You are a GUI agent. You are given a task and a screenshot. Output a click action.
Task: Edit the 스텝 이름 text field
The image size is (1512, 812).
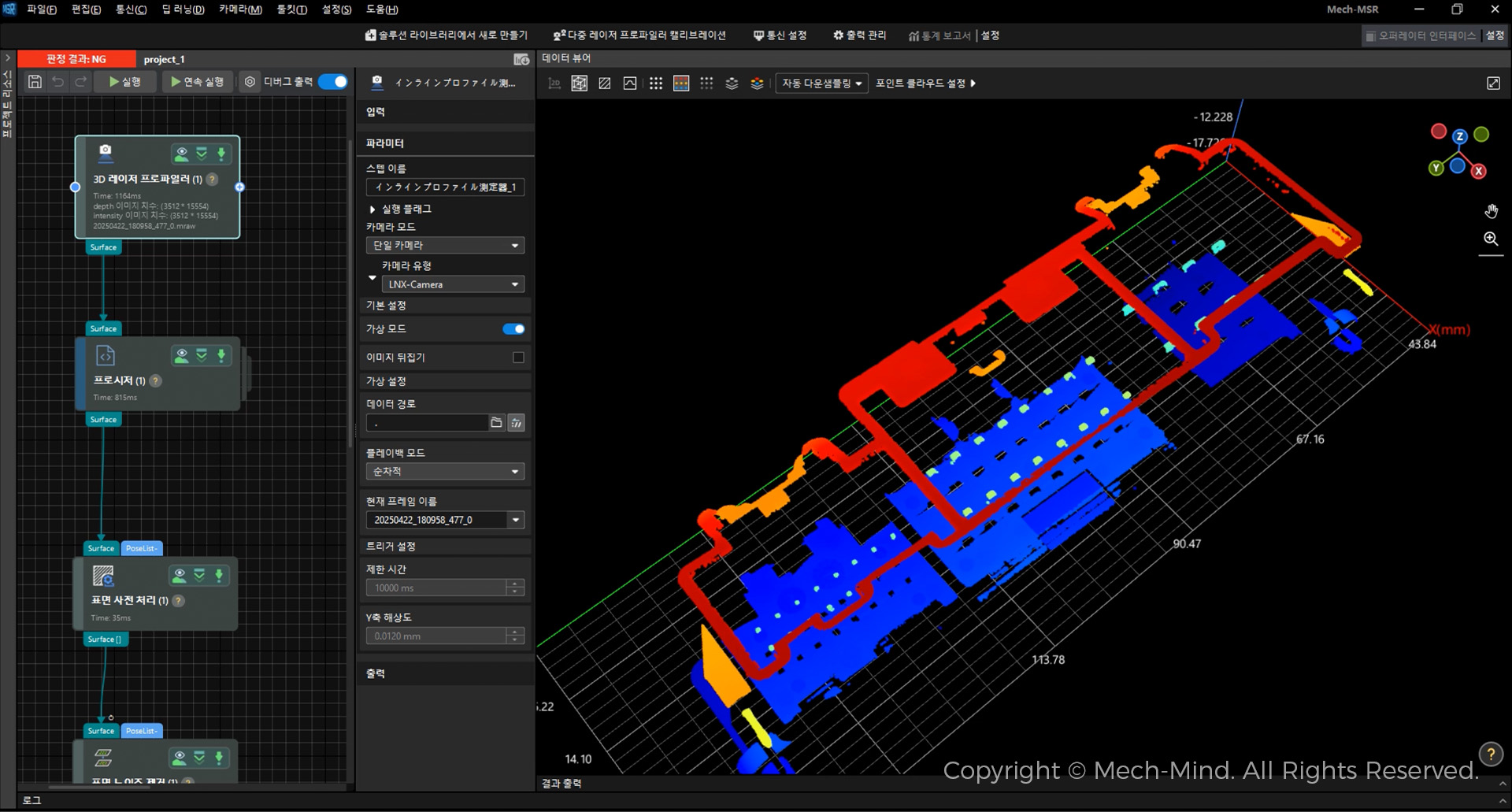445,187
